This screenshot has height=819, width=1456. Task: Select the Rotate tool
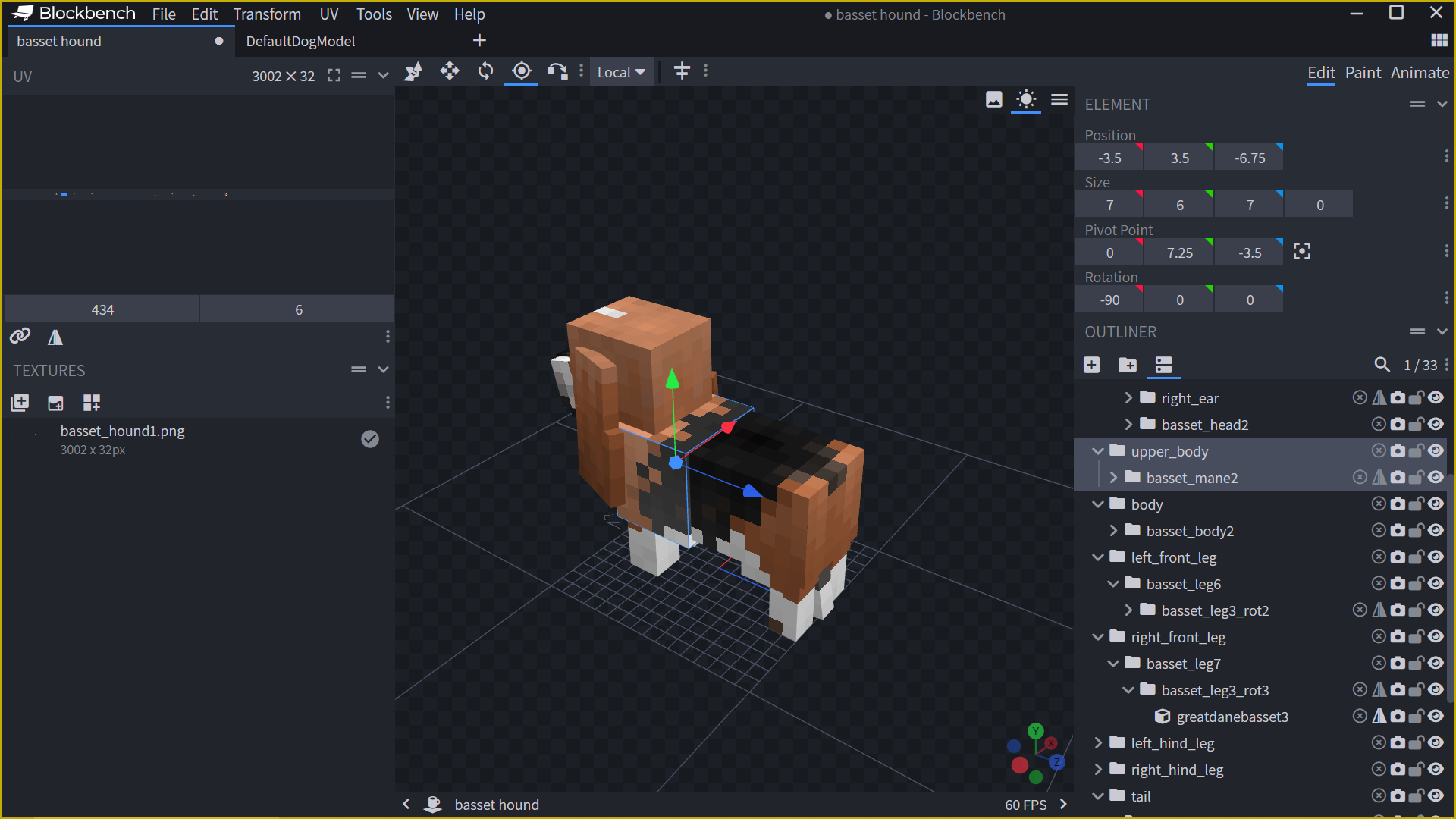click(x=485, y=71)
